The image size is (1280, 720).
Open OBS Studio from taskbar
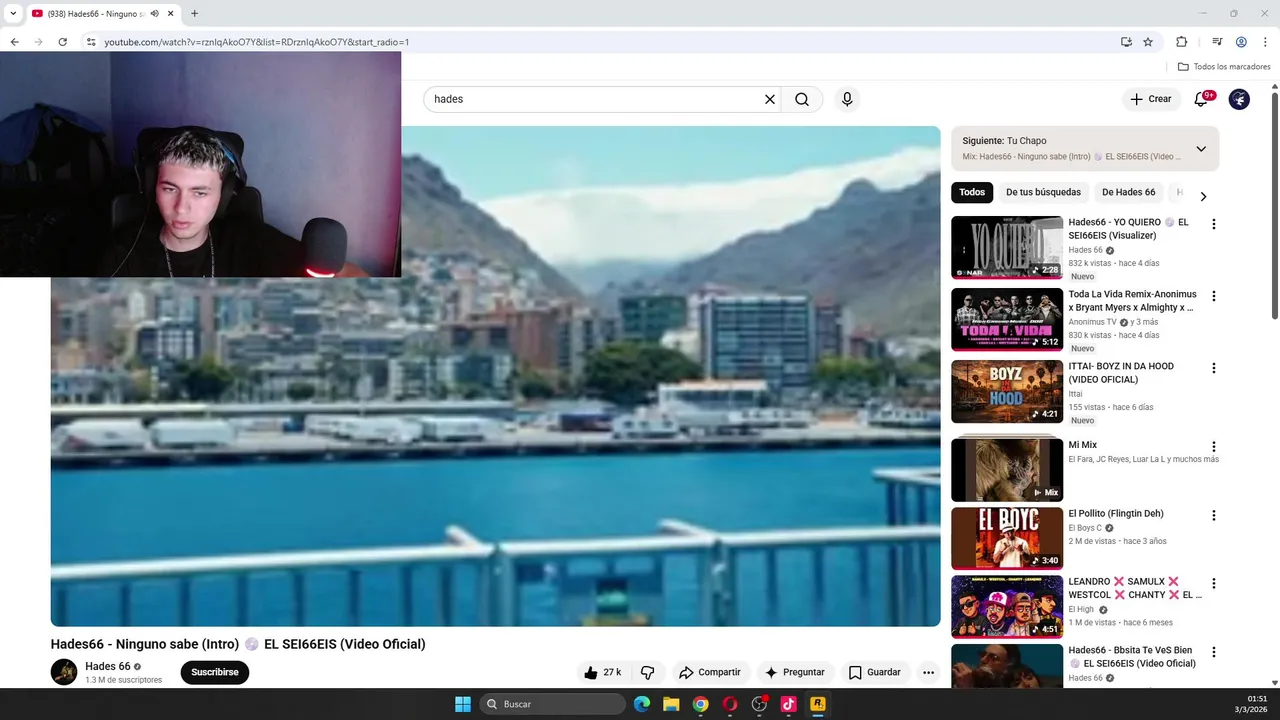pyautogui.click(x=759, y=704)
